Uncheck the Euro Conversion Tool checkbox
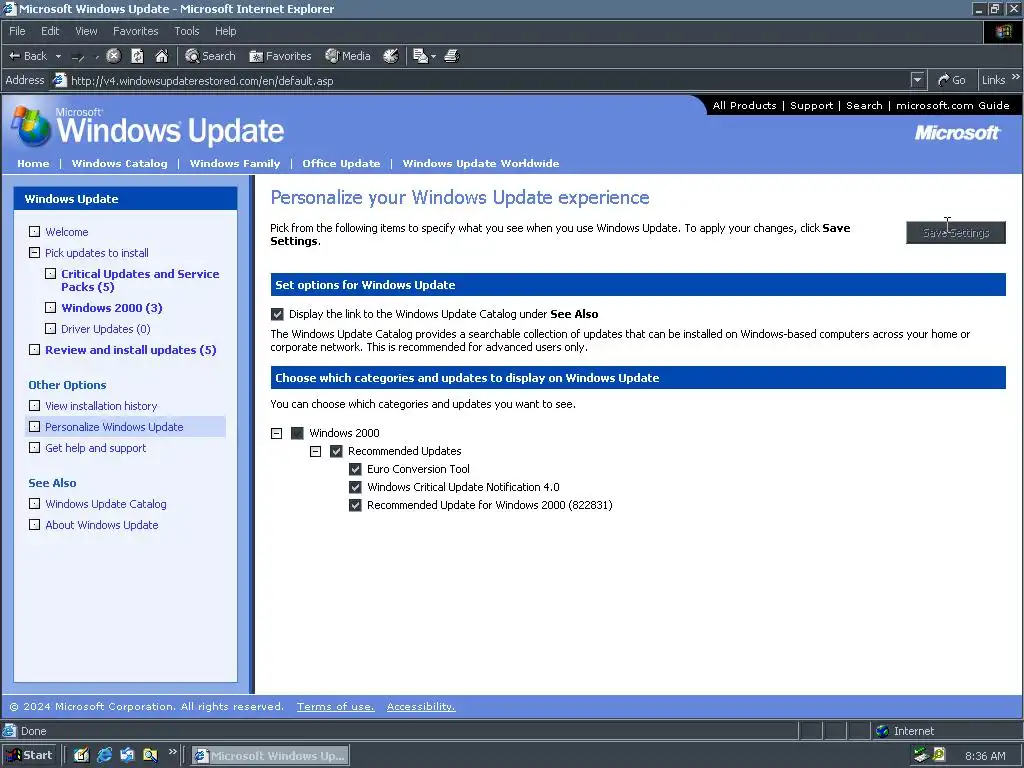 [355, 469]
